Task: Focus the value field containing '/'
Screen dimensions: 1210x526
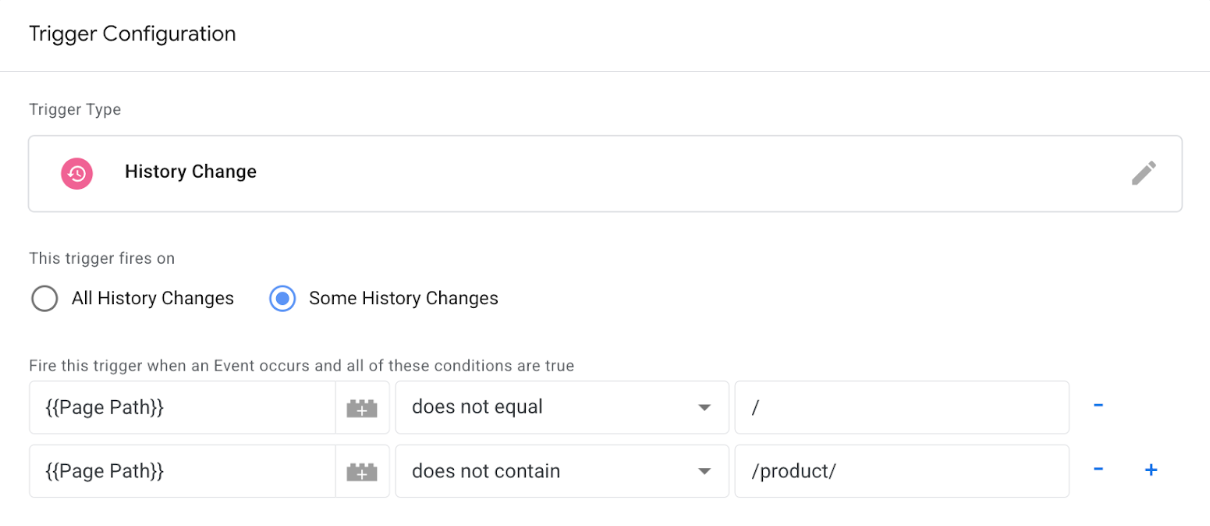Action: (x=900, y=408)
